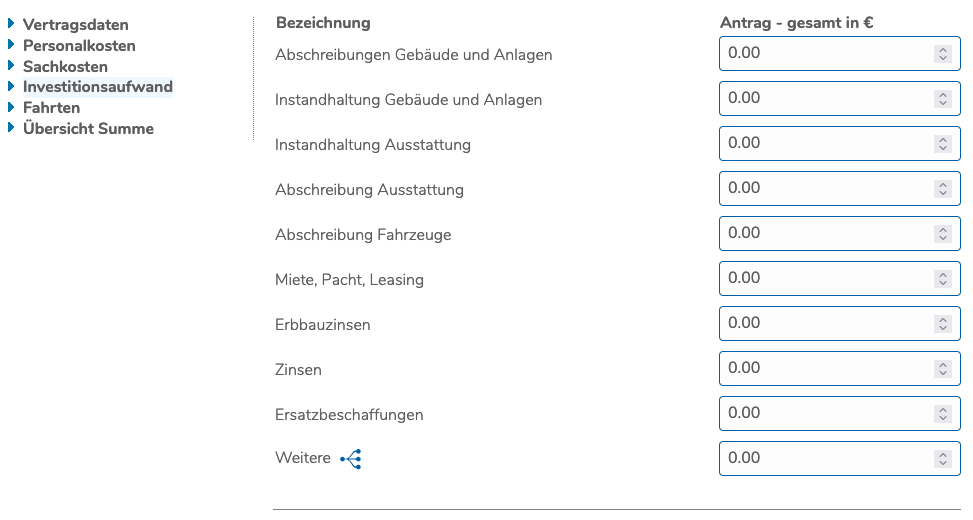The image size is (973, 520).
Task: Click the Abschreibungen Gebäude und Anlagen amount field
Action: 824,53
